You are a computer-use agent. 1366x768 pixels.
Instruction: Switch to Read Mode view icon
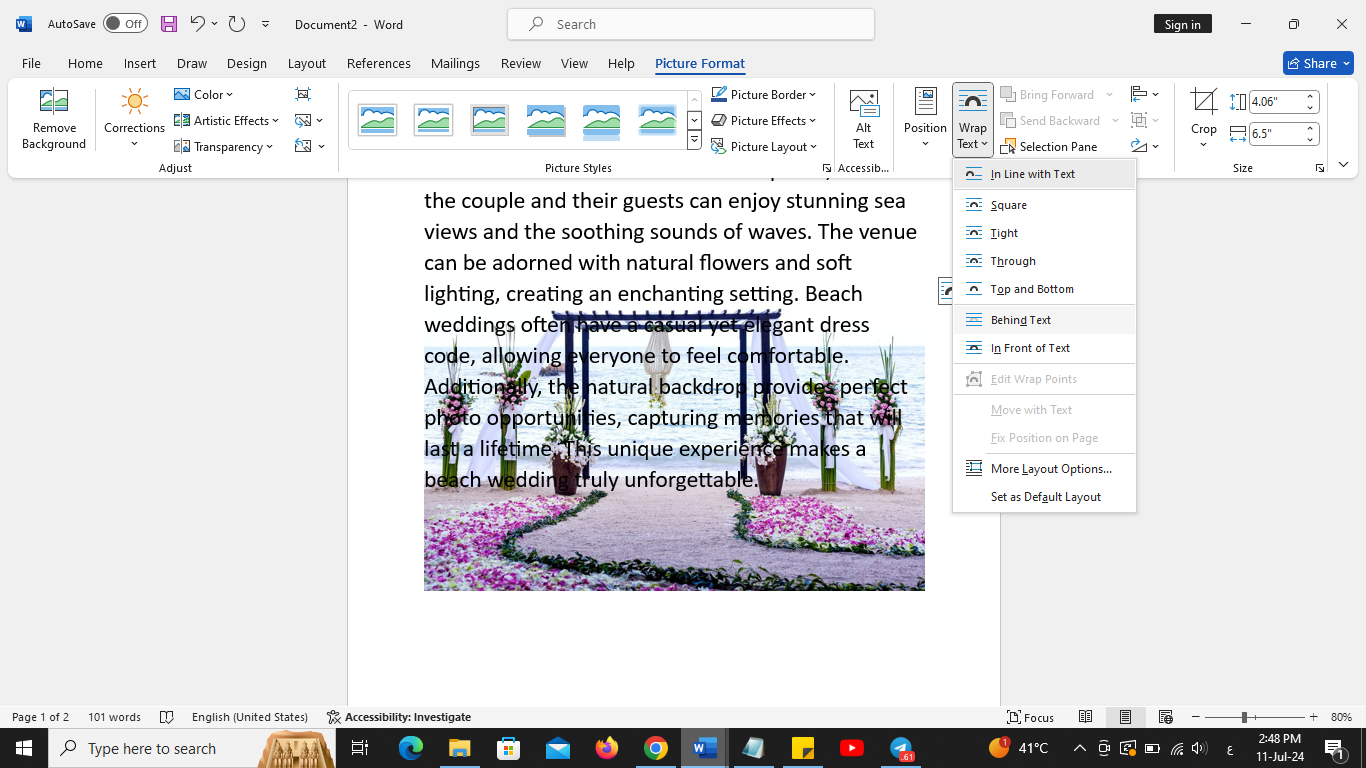tap(1085, 717)
